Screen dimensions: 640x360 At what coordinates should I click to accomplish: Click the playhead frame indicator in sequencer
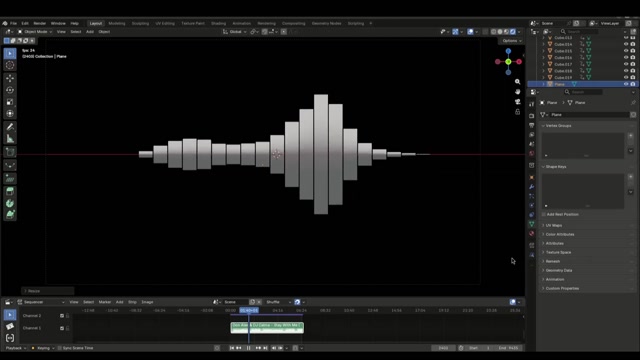coord(249,311)
